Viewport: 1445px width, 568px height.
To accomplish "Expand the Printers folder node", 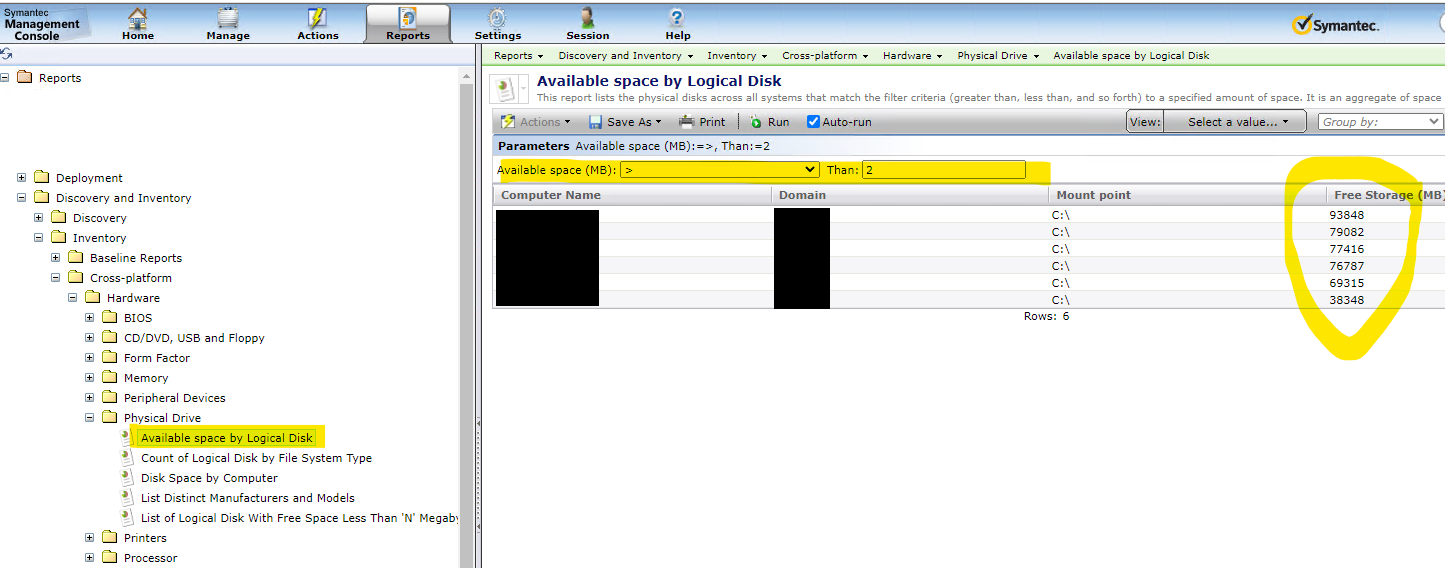I will 90,538.
